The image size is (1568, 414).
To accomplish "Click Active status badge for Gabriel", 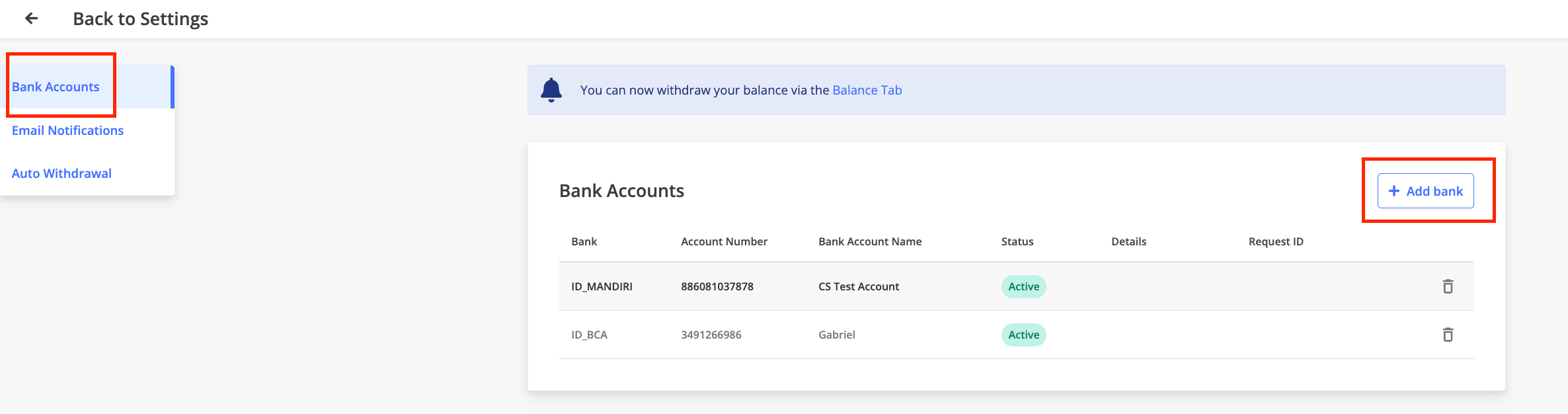I will pos(1023,335).
